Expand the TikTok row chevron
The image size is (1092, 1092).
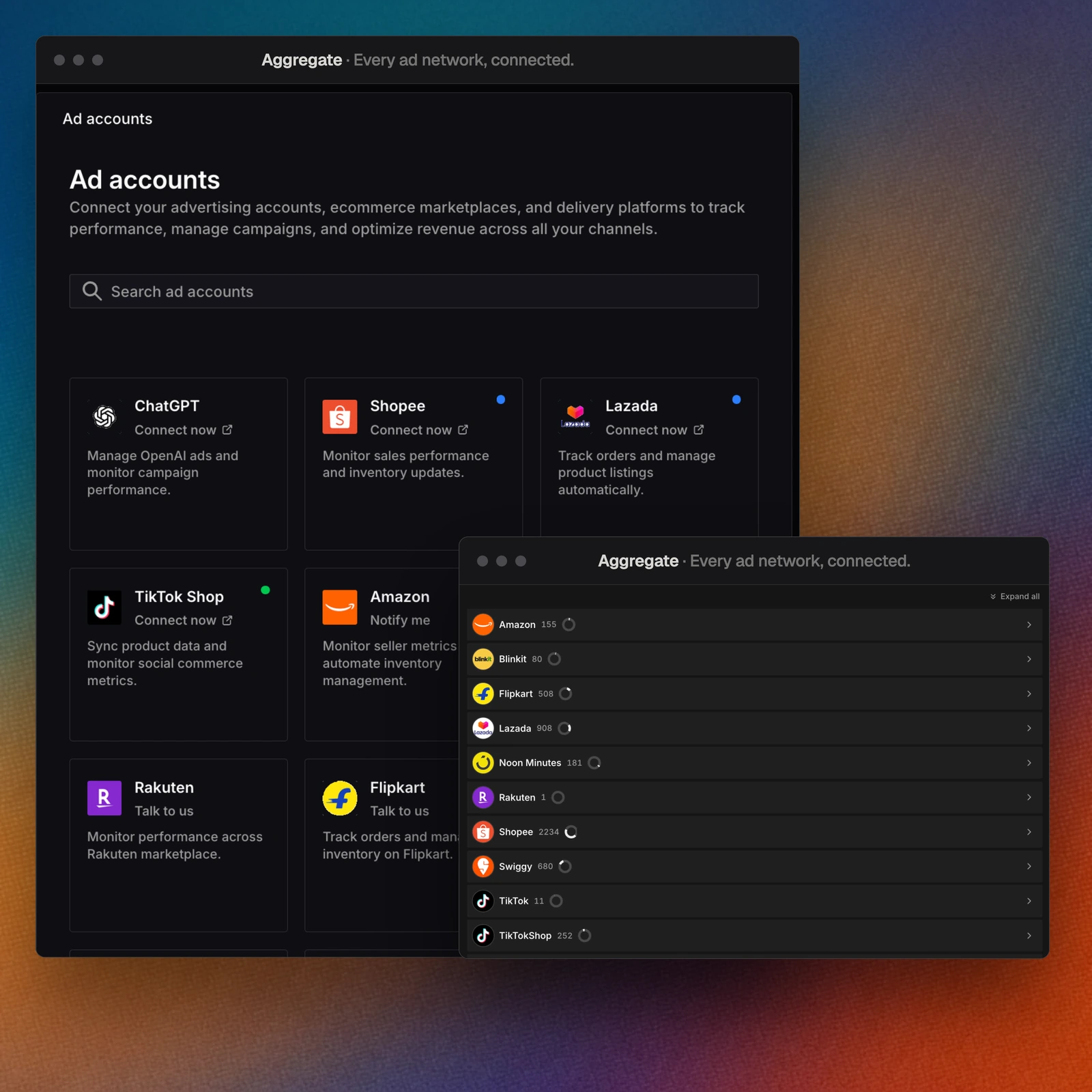(1029, 901)
